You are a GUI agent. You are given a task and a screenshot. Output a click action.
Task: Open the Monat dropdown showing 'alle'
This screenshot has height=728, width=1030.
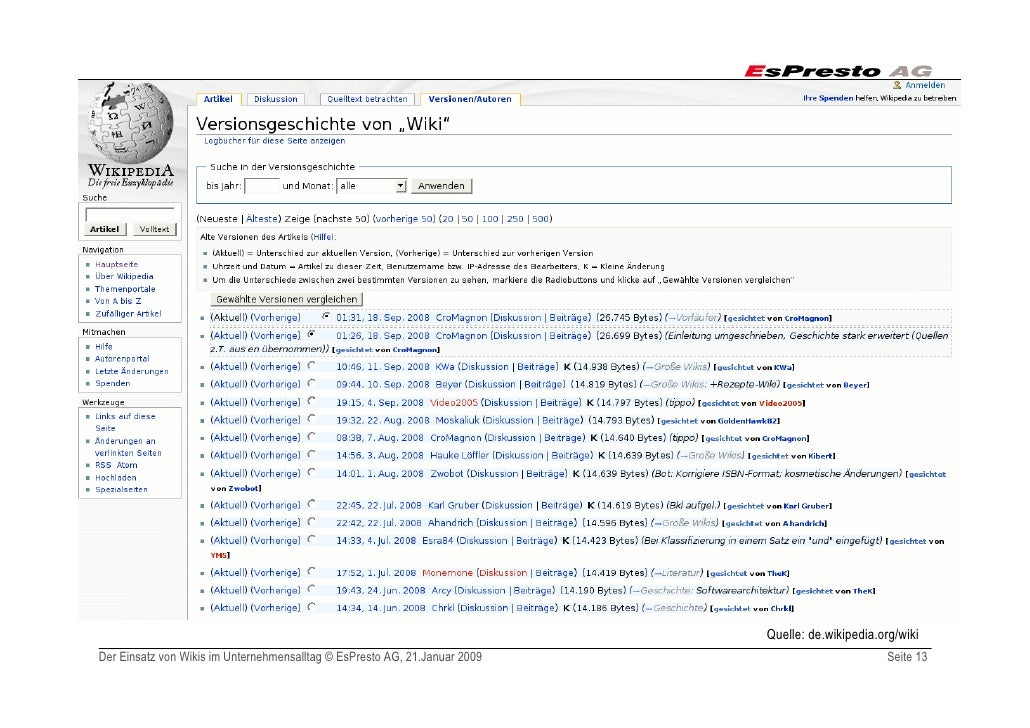point(372,186)
